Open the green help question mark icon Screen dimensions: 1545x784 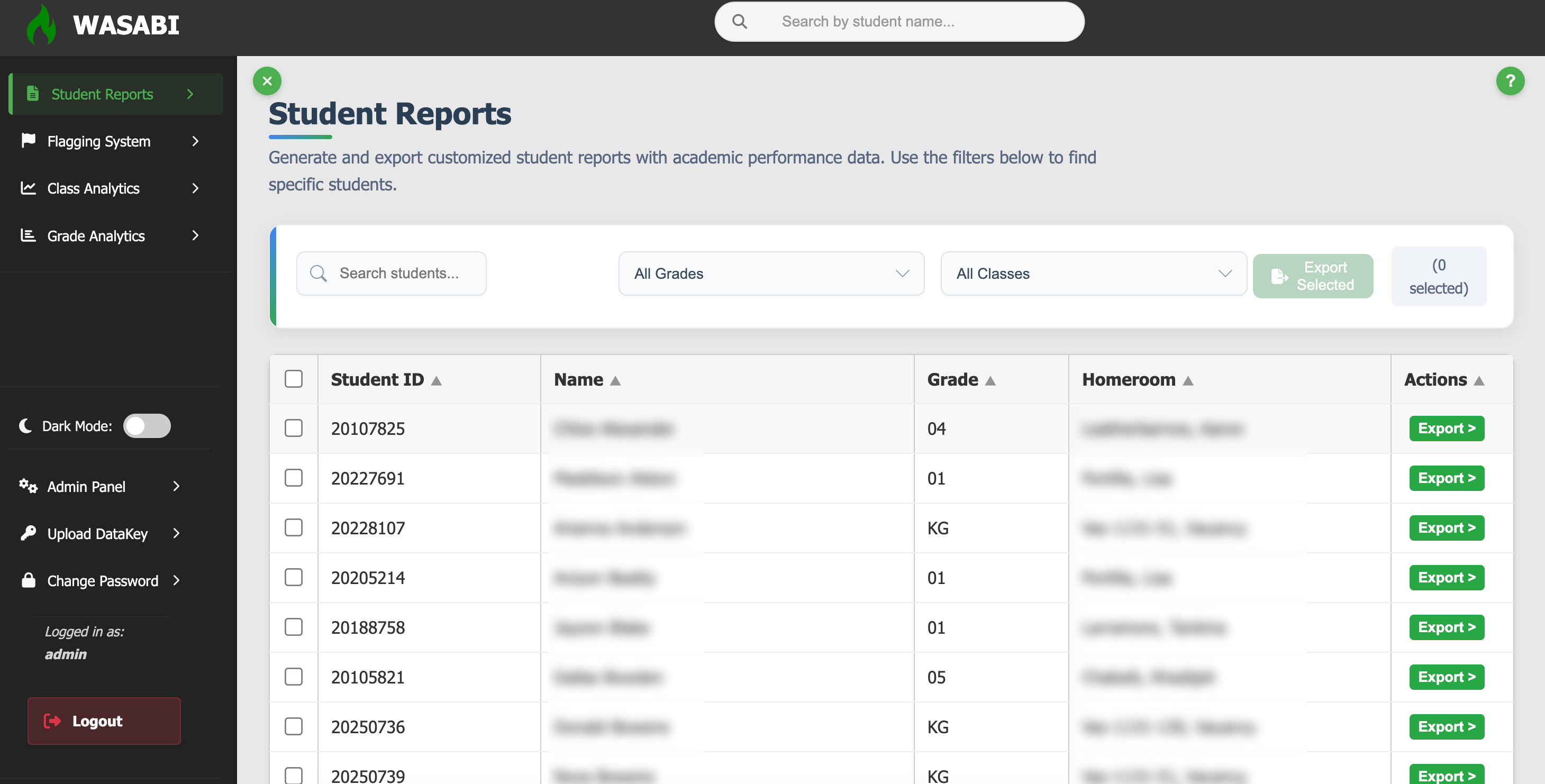click(x=1510, y=81)
